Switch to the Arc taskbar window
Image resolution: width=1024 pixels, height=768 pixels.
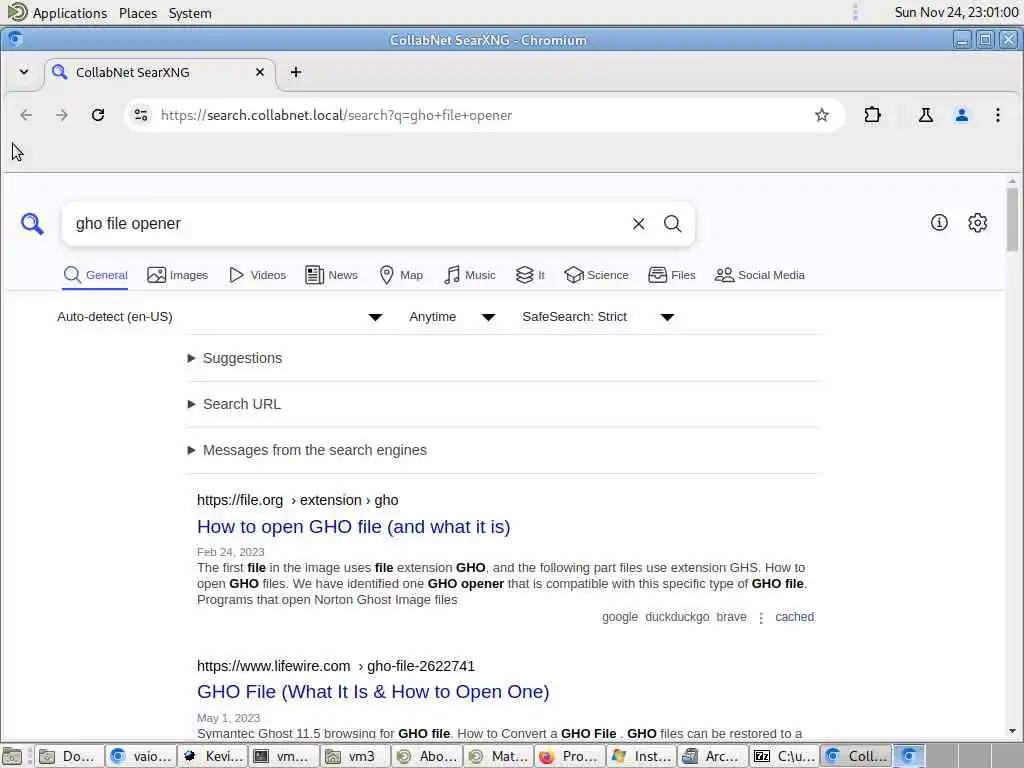point(712,756)
